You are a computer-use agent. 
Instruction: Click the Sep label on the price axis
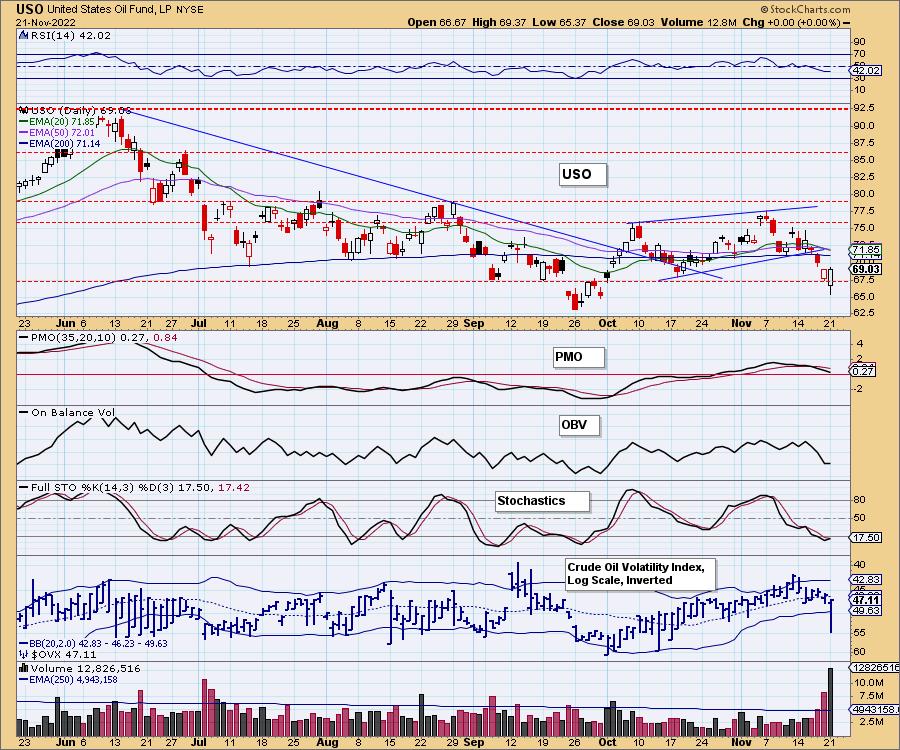click(x=474, y=324)
